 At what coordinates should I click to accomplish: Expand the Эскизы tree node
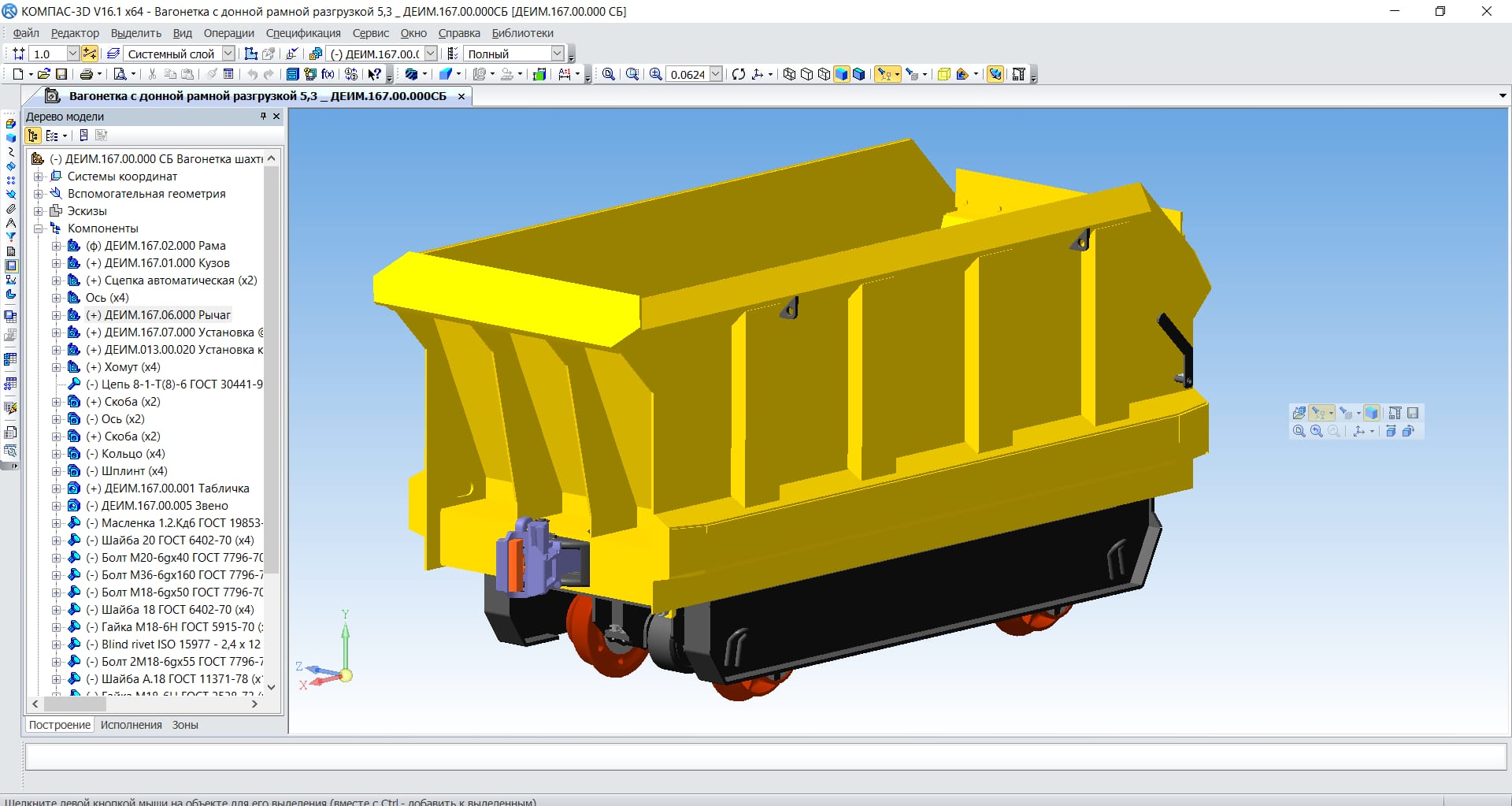38,211
